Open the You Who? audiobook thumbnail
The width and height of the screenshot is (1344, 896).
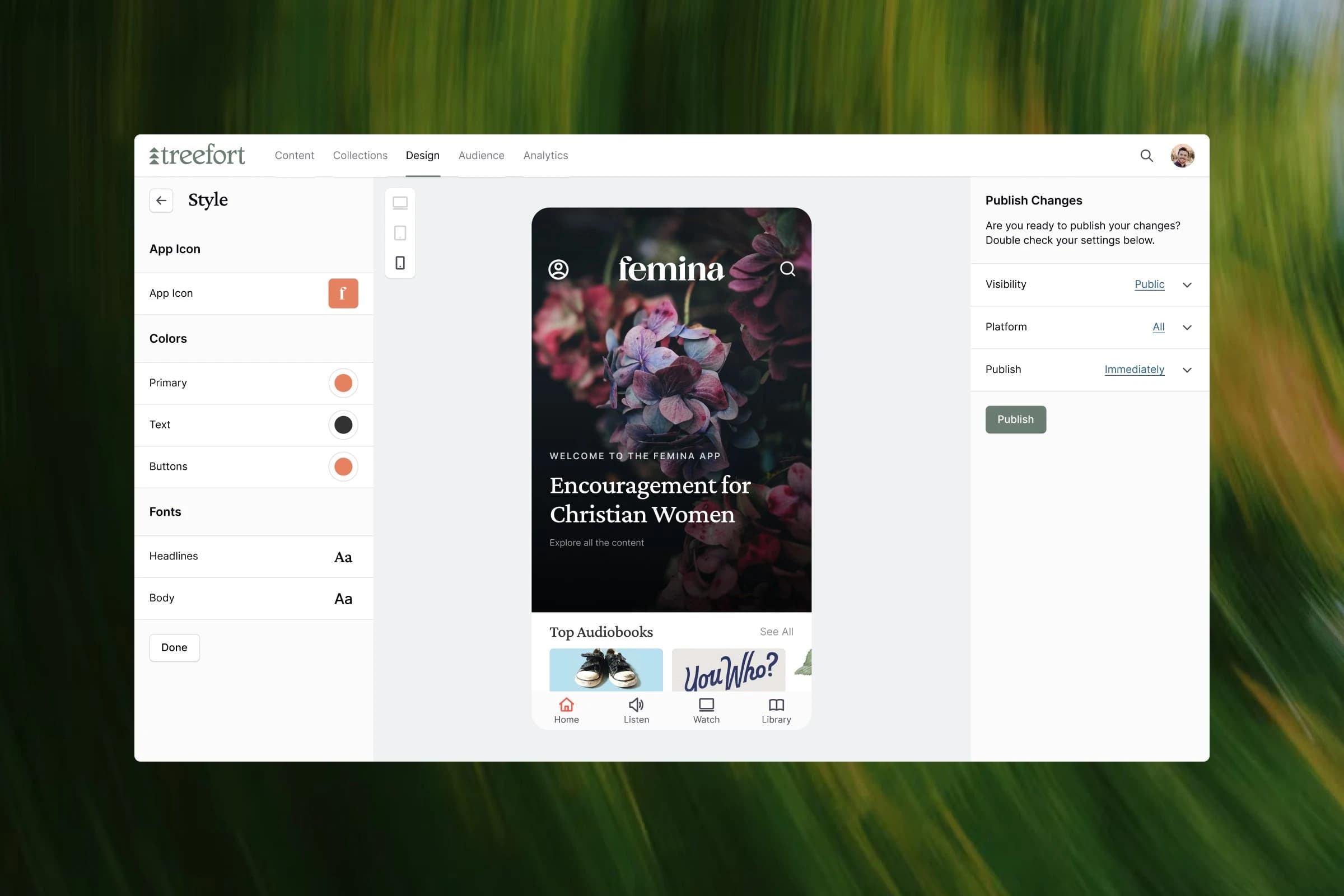pyautogui.click(x=729, y=670)
